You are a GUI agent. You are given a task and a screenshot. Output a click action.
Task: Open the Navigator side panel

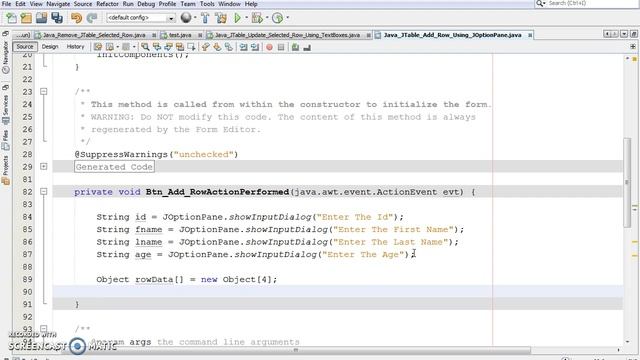(x=5, y=57)
